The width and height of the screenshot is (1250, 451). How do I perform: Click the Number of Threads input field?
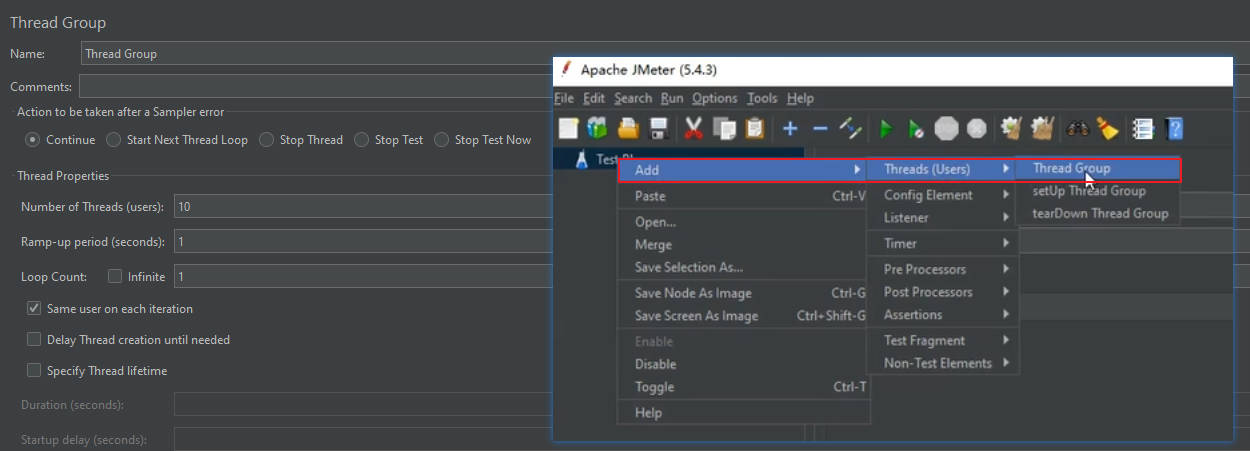pyautogui.click(x=362, y=207)
